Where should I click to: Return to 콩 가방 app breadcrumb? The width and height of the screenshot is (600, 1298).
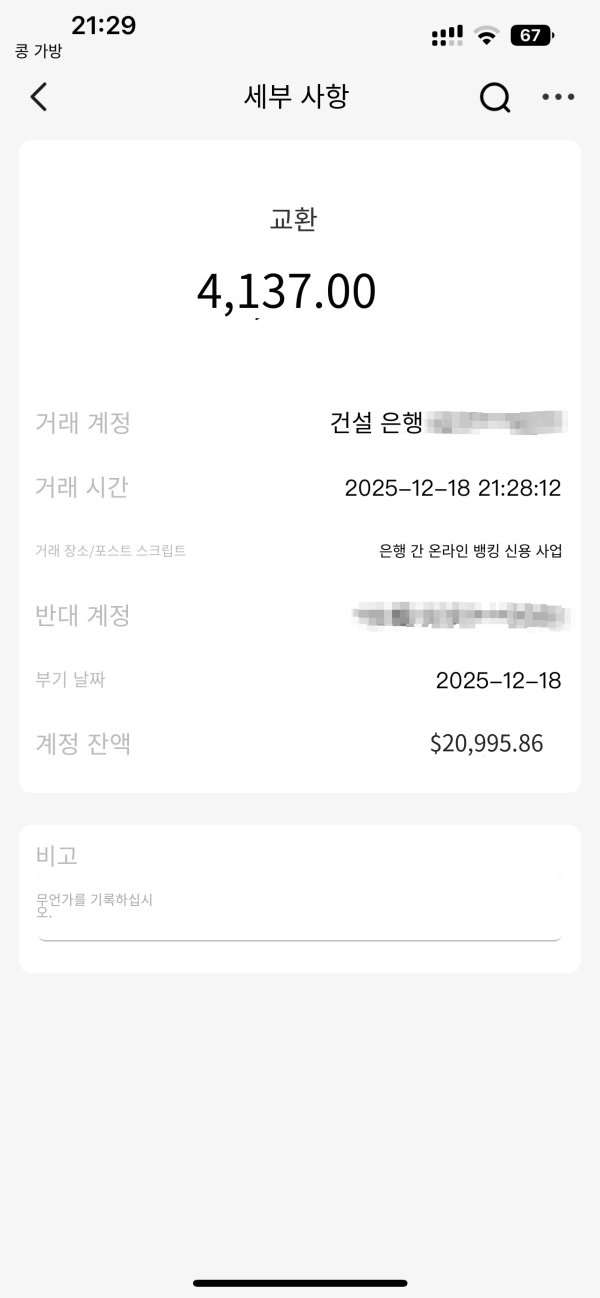click(x=39, y=52)
